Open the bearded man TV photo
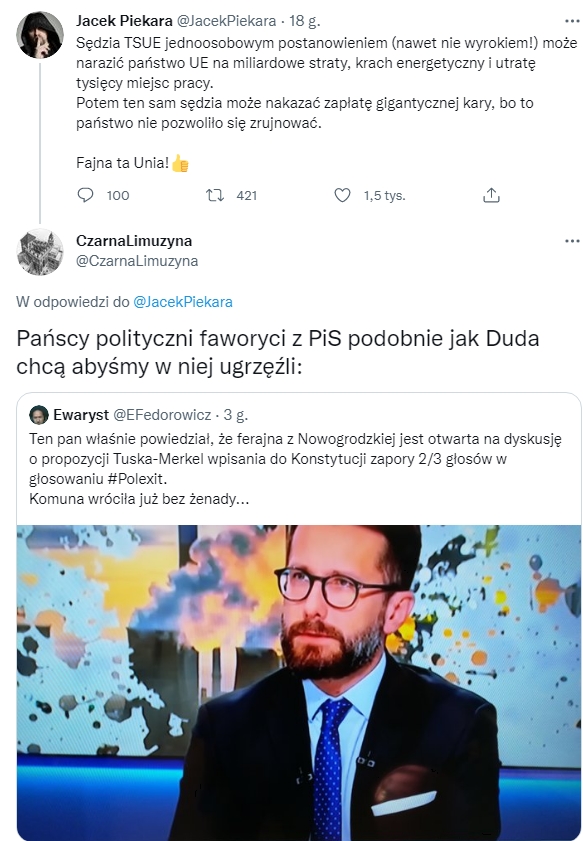This screenshot has height=841, width=583. pyautogui.click(x=299, y=682)
